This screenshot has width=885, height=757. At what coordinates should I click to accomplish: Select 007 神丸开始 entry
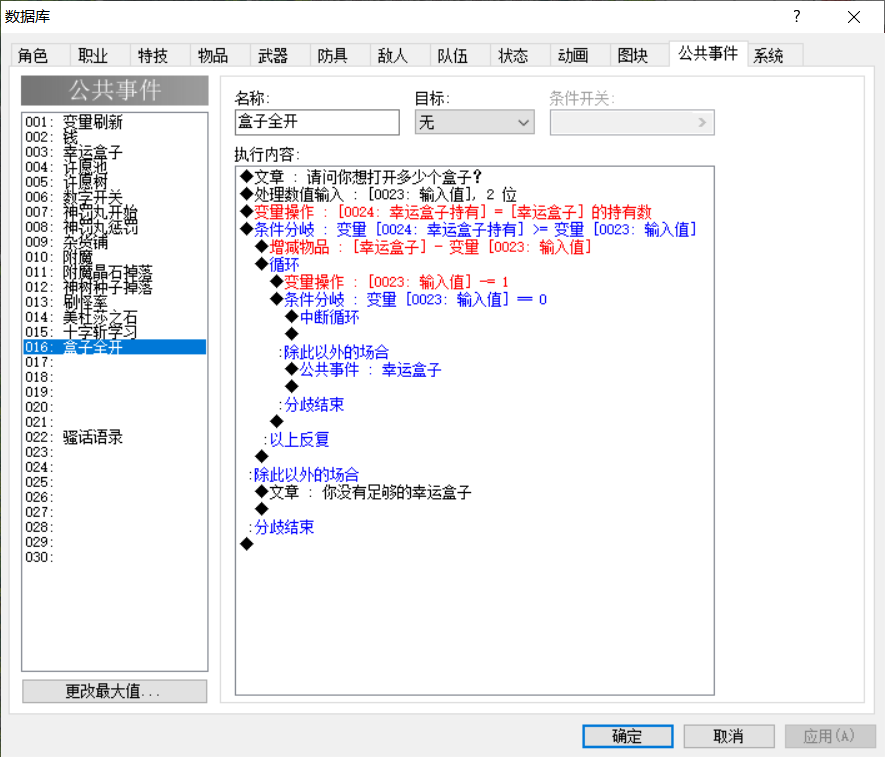[115, 212]
